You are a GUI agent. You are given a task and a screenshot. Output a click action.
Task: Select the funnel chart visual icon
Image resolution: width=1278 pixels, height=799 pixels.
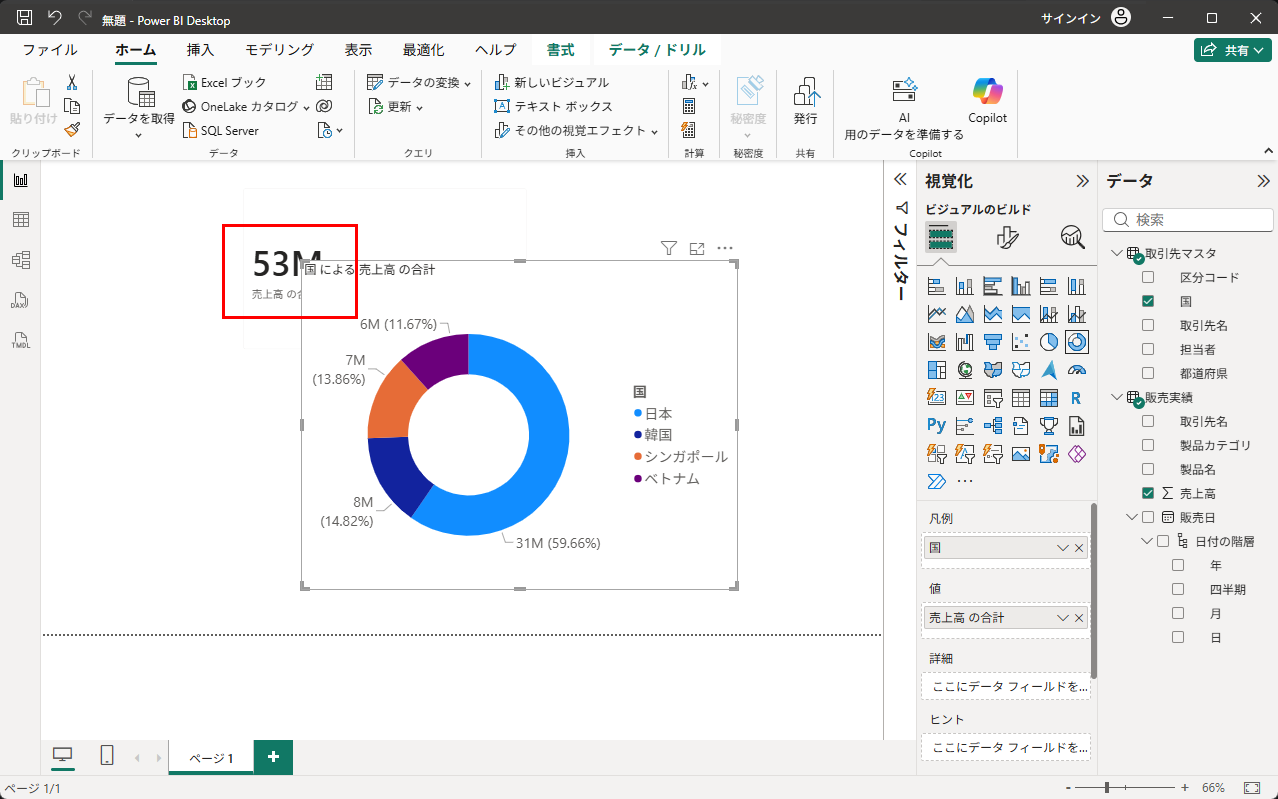tap(993, 342)
